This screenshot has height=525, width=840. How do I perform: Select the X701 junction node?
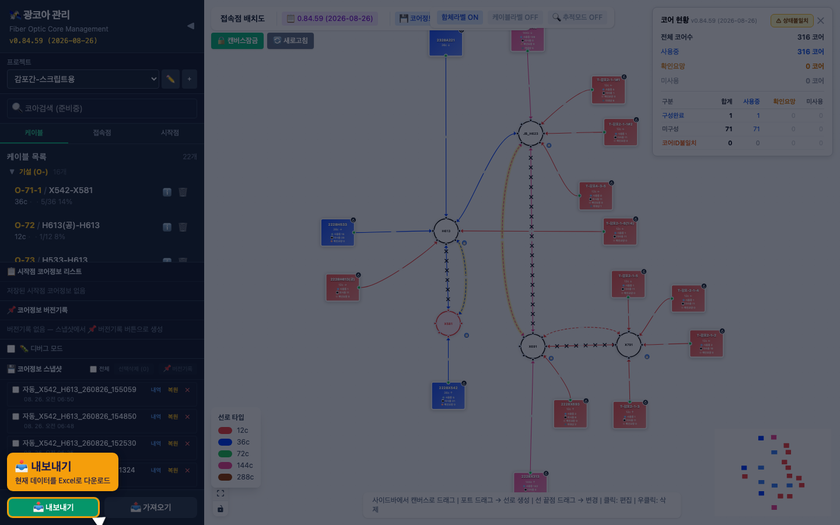[x=628, y=345]
